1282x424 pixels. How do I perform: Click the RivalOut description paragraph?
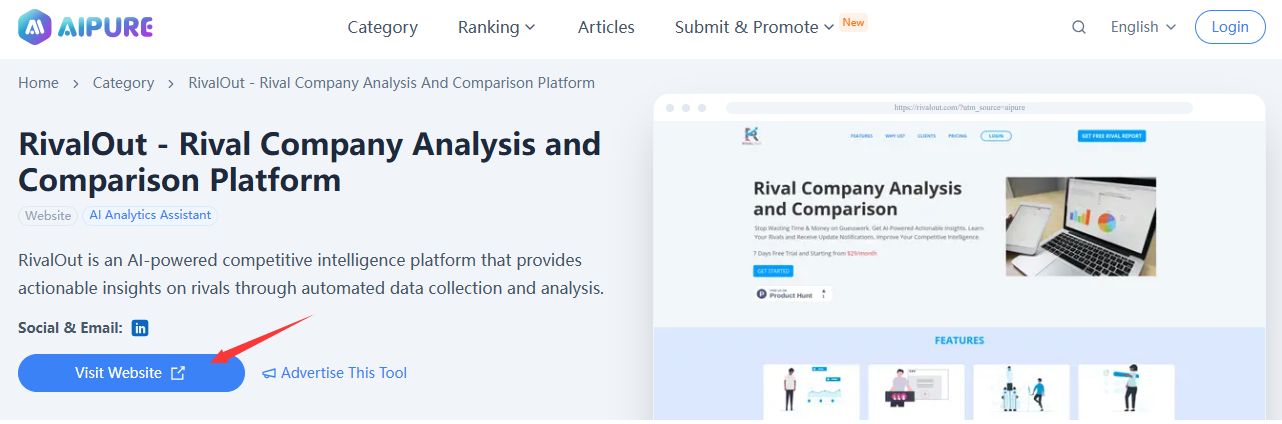coord(311,275)
